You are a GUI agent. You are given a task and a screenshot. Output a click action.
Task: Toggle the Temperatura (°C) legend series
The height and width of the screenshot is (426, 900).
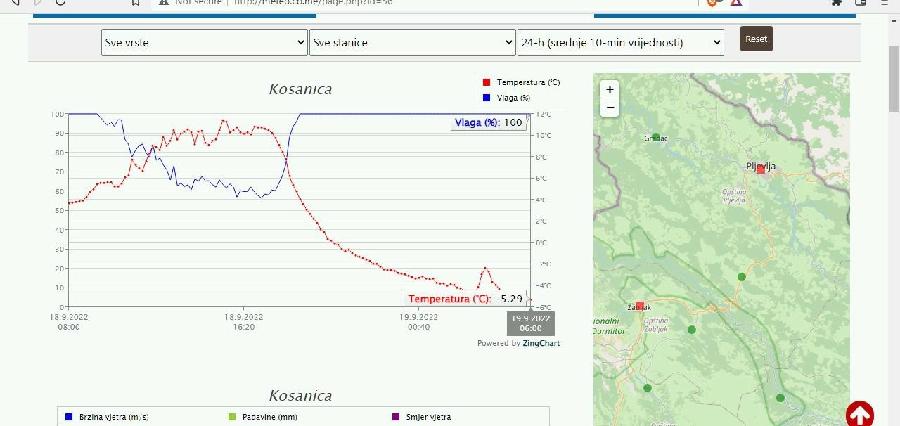pyautogui.click(x=522, y=82)
